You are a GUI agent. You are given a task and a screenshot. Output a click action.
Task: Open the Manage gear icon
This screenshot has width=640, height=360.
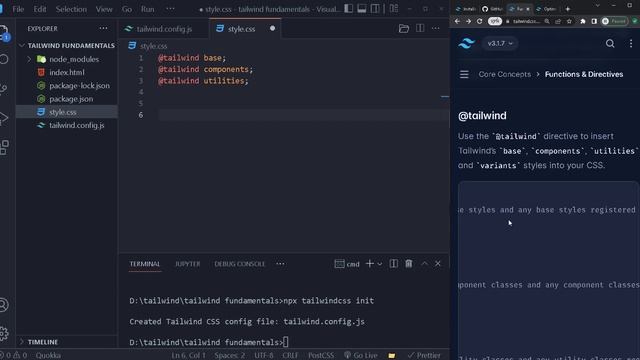coord(4,333)
